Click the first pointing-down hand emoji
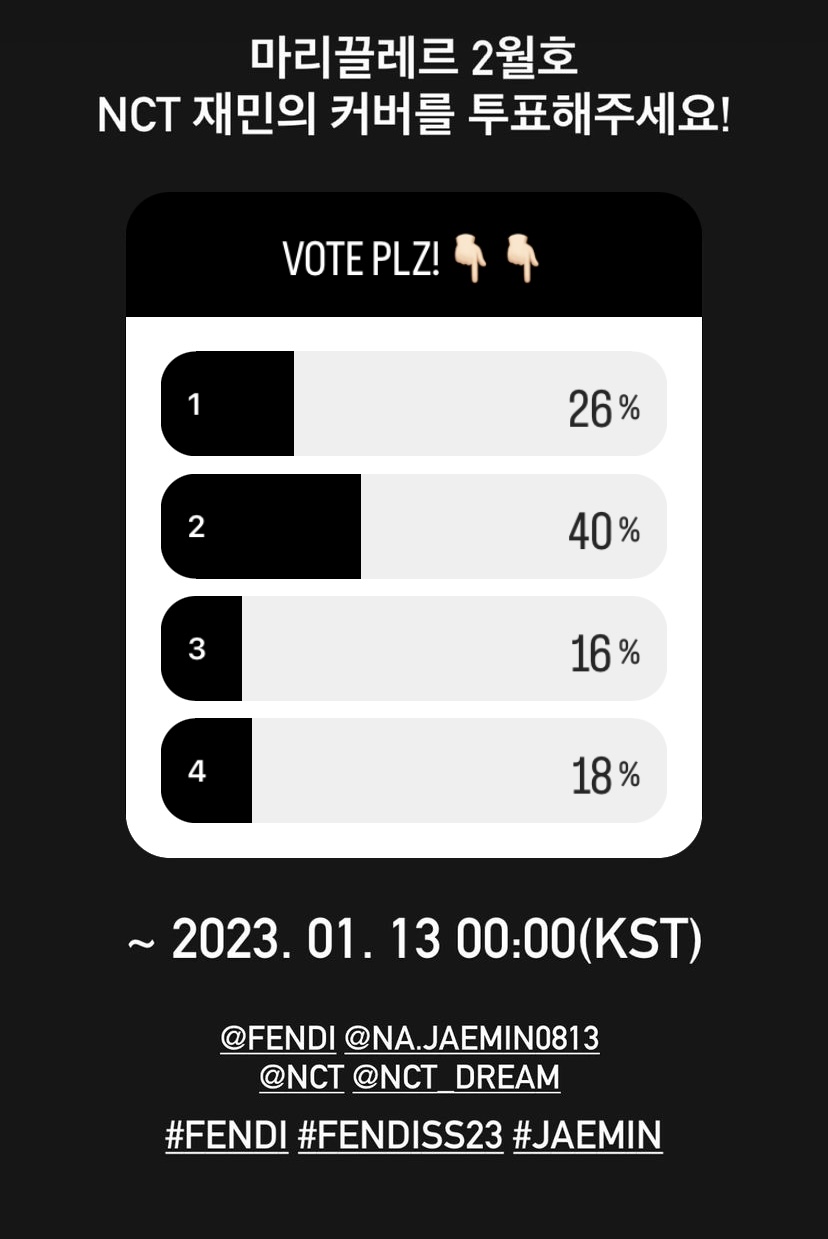Viewport: 828px width, 1239px height. coord(469,258)
